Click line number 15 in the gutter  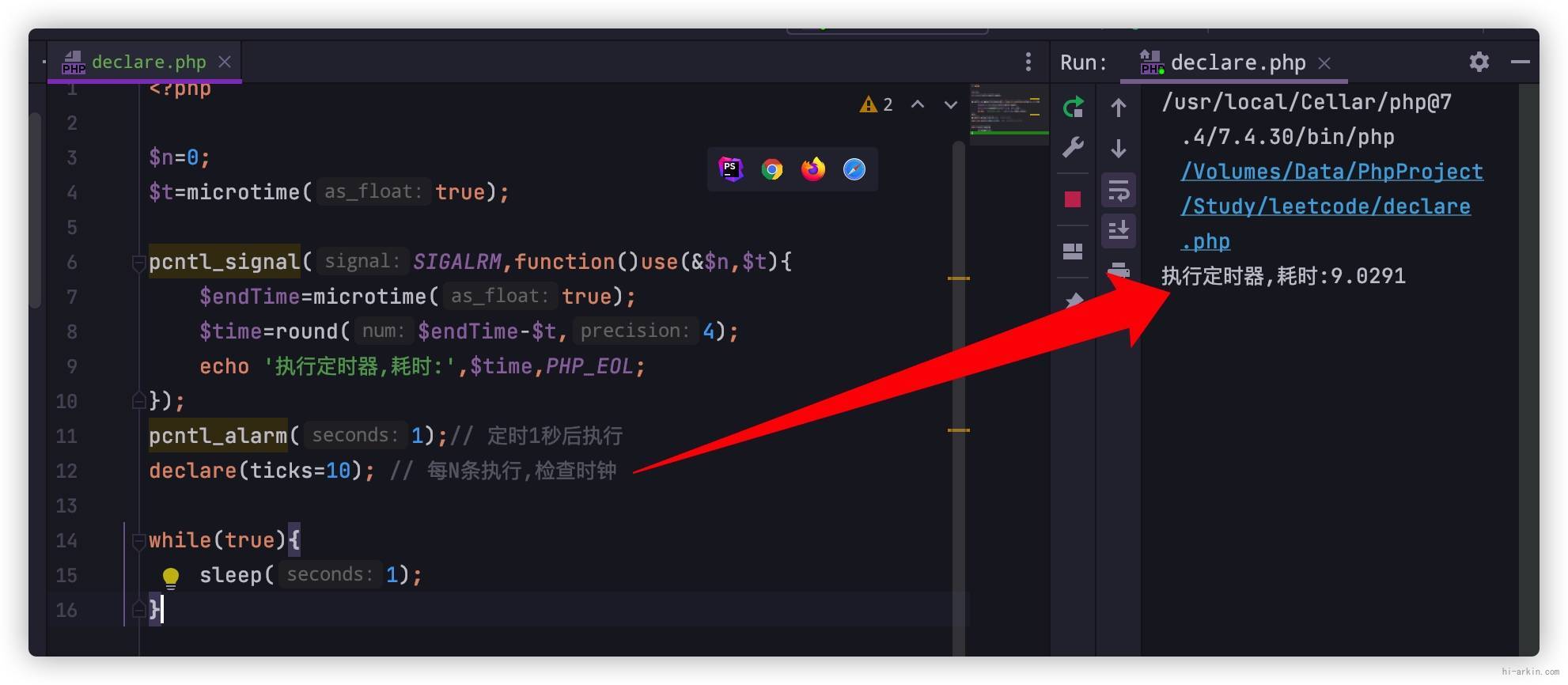coord(66,575)
